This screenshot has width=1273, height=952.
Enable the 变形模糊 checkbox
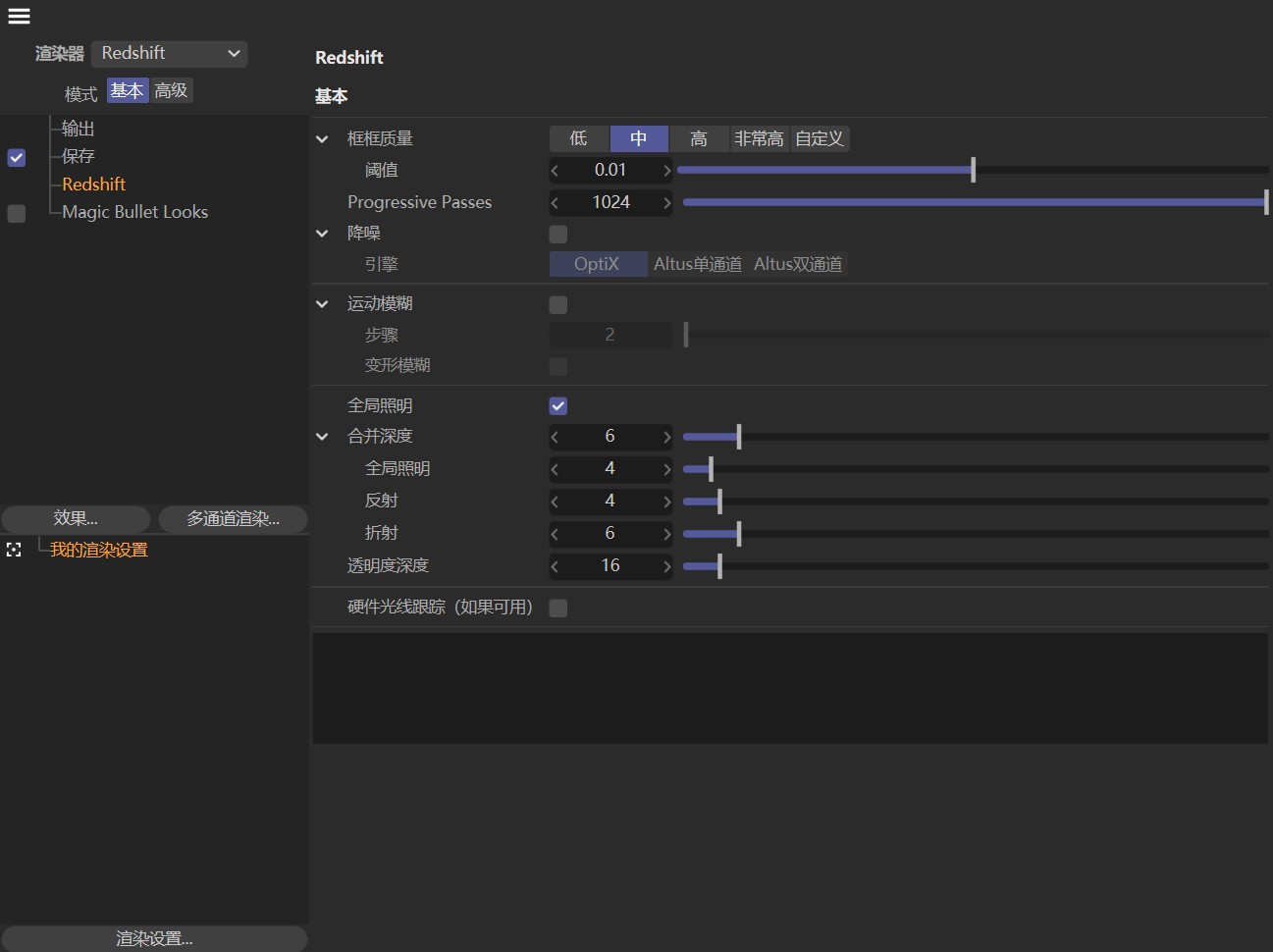[558, 366]
